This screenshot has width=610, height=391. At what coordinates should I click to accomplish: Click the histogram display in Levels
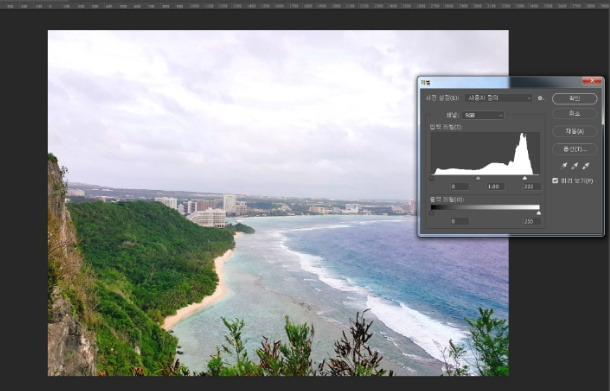pyautogui.click(x=485, y=153)
